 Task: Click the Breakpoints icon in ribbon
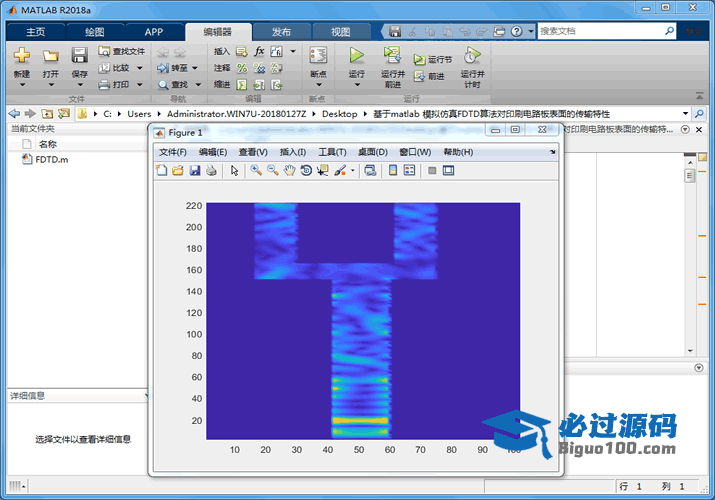click(318, 55)
